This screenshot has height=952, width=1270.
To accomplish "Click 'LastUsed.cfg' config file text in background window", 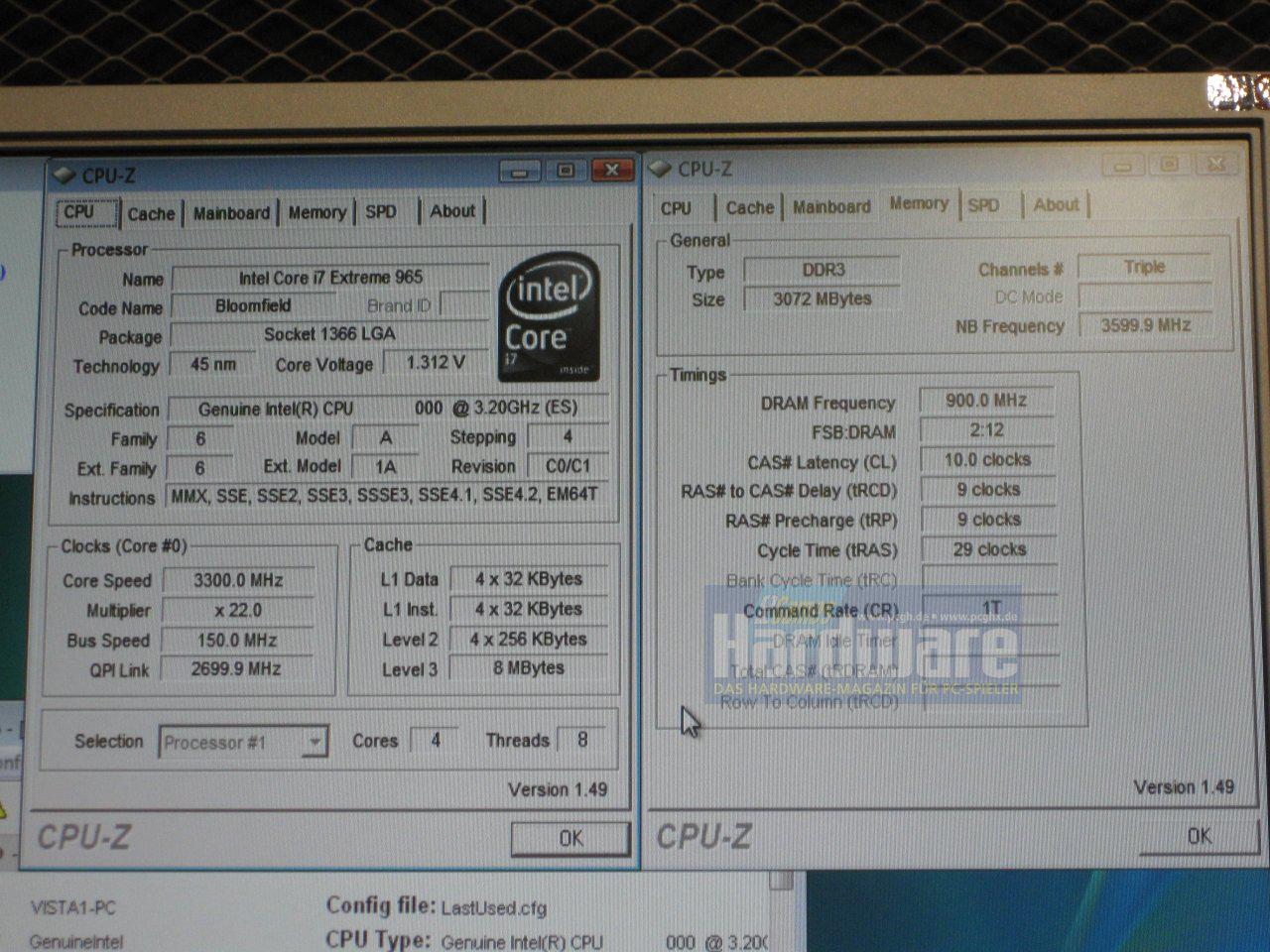I will (493, 907).
